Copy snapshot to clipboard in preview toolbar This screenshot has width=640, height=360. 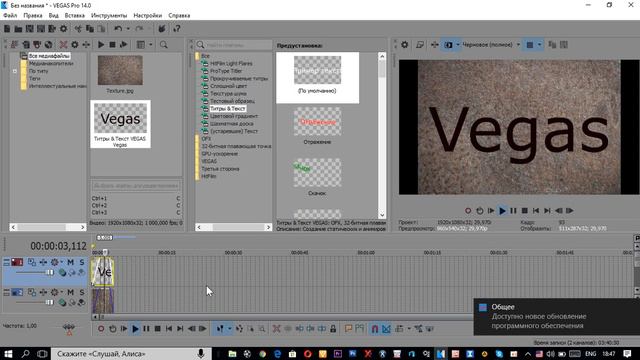(x=552, y=44)
